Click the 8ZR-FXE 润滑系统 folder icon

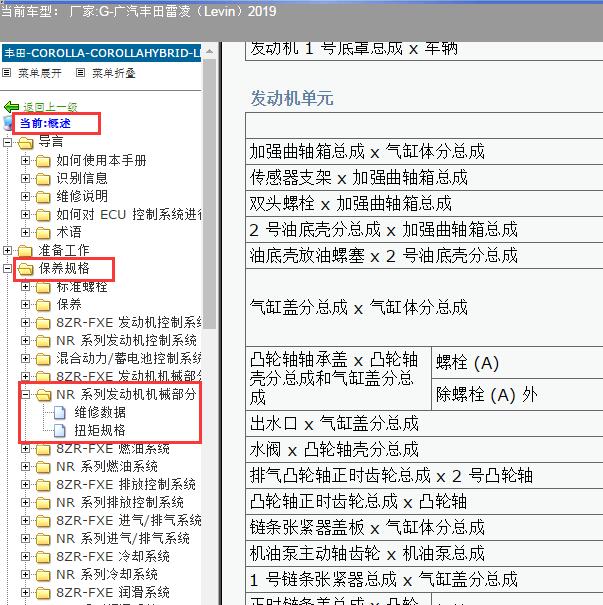(43, 593)
